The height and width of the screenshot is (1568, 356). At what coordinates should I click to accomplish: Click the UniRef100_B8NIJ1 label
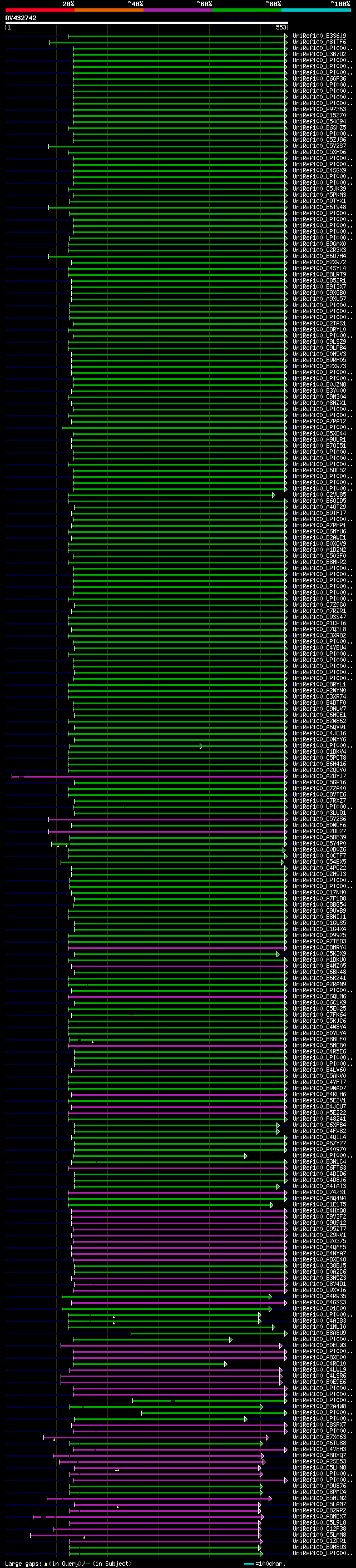tap(319, 917)
